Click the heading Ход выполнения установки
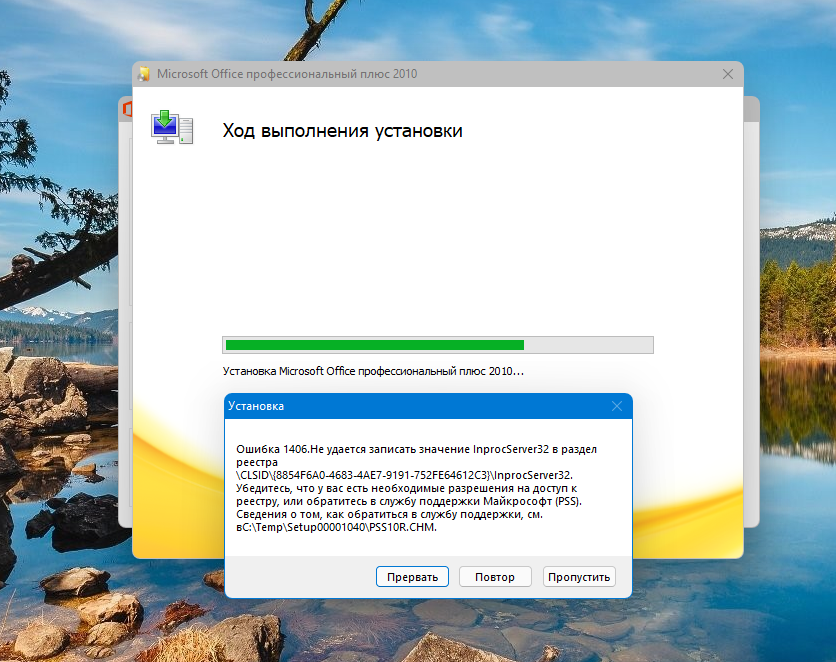The image size is (836, 662). pyautogui.click(x=342, y=131)
